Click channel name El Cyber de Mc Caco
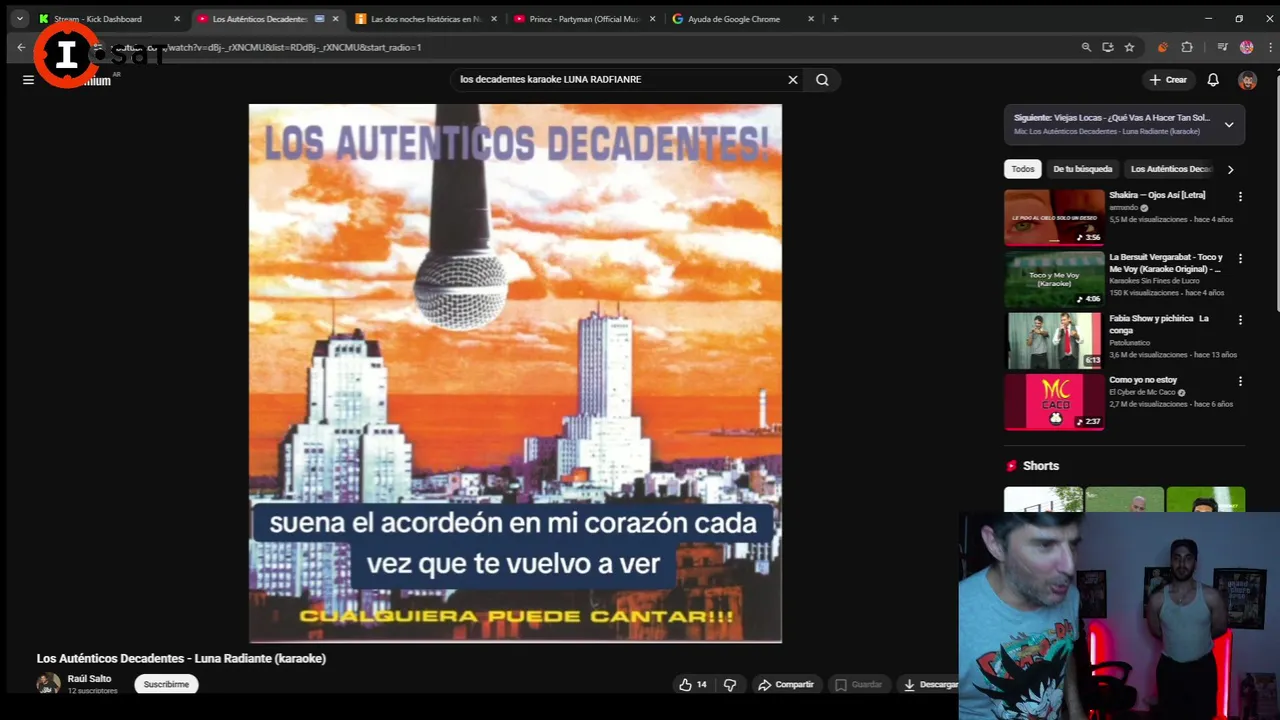1280x720 pixels. tap(1143, 392)
